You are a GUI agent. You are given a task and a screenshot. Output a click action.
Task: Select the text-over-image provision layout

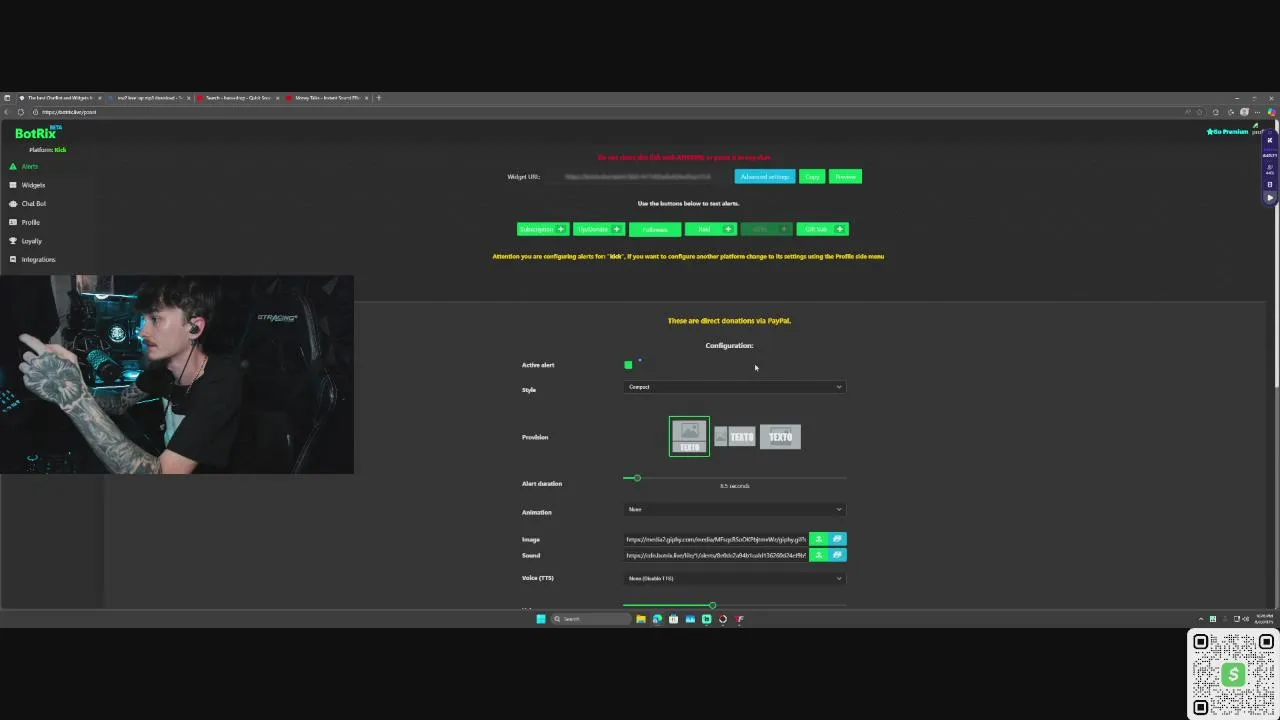pos(780,437)
